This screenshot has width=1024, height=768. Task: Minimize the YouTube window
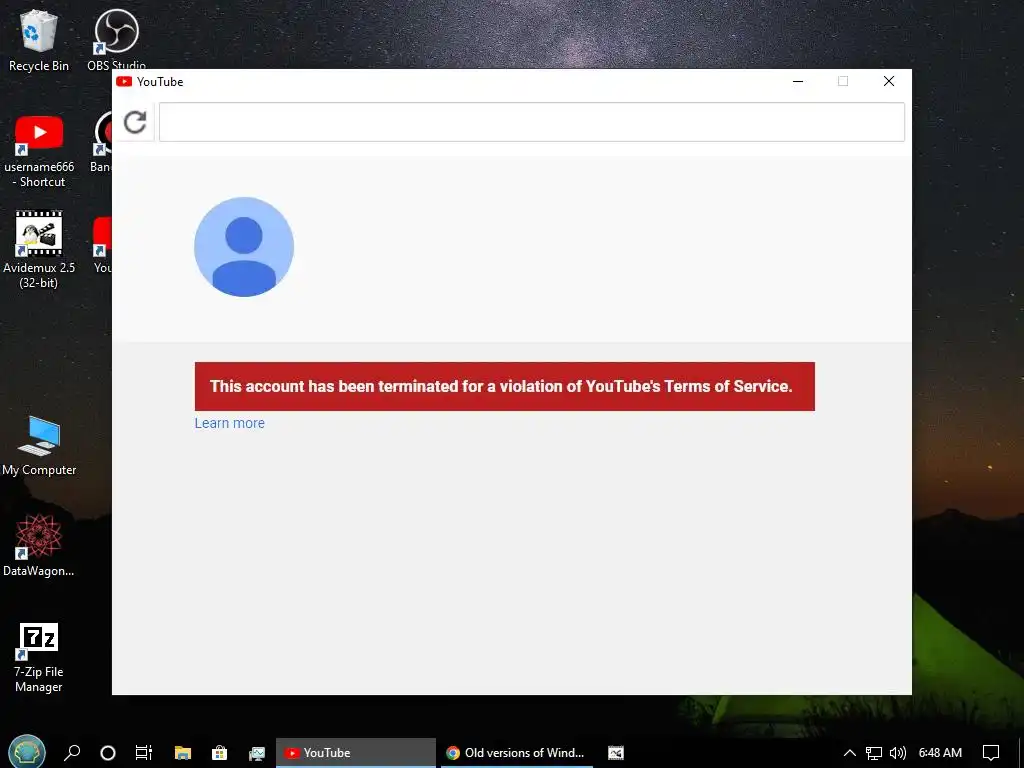point(797,81)
